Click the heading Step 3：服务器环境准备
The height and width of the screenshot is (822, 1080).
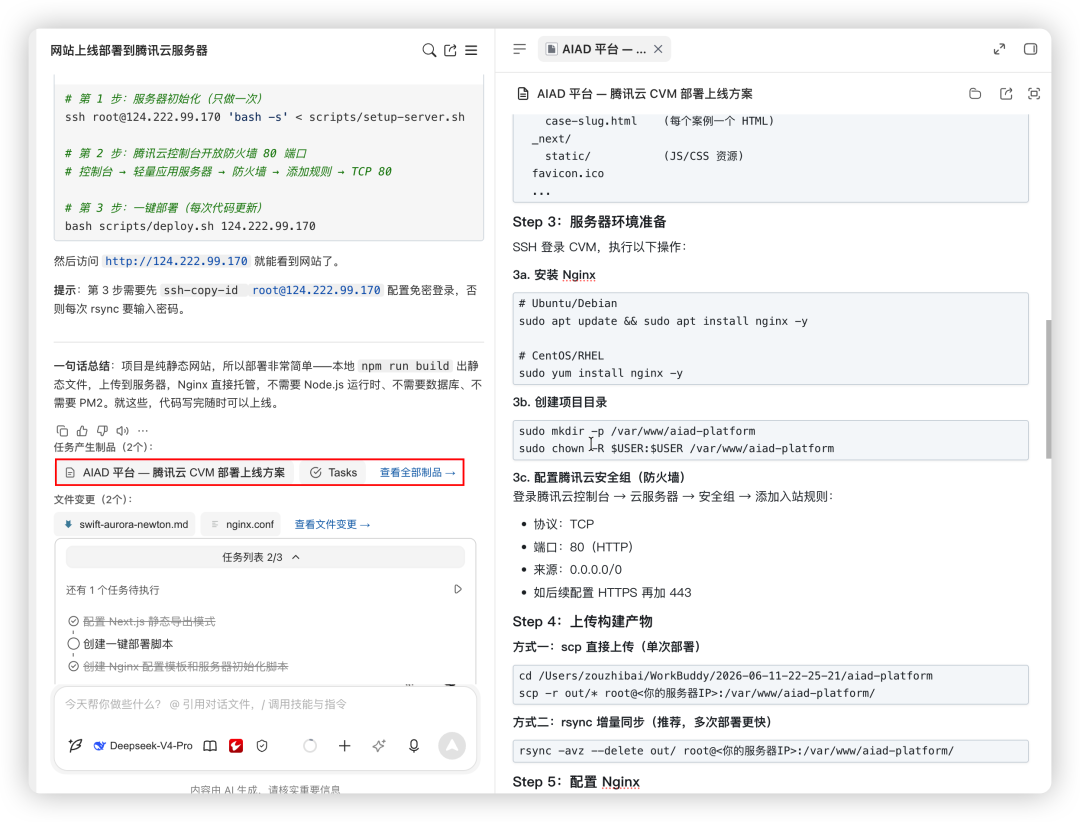point(590,222)
